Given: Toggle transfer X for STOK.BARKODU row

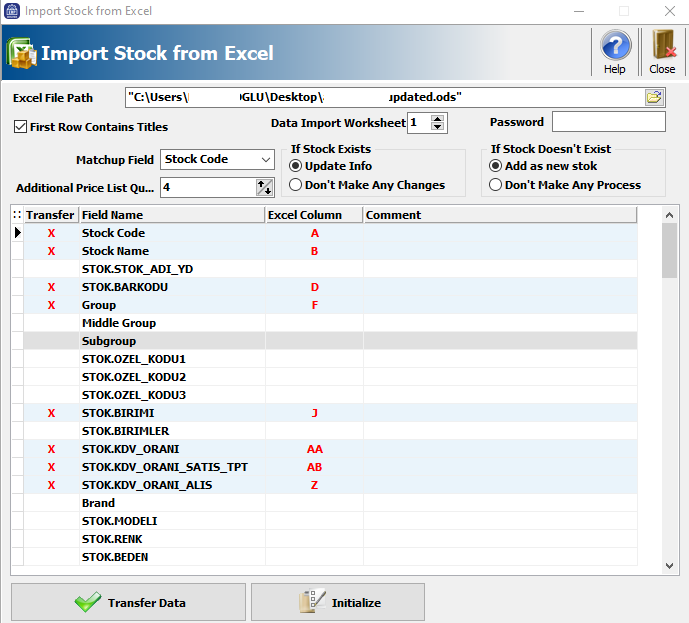Looking at the screenshot, I should point(51,287).
